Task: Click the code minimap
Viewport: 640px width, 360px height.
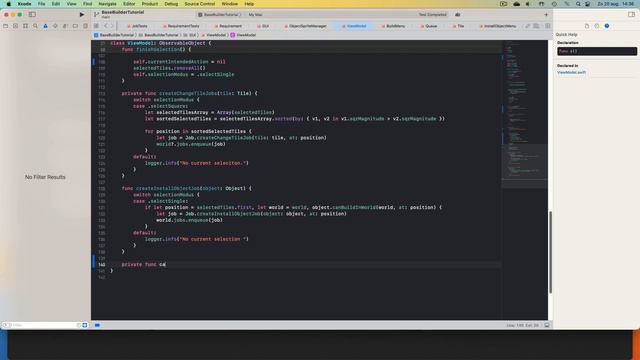Action: [x=524, y=114]
